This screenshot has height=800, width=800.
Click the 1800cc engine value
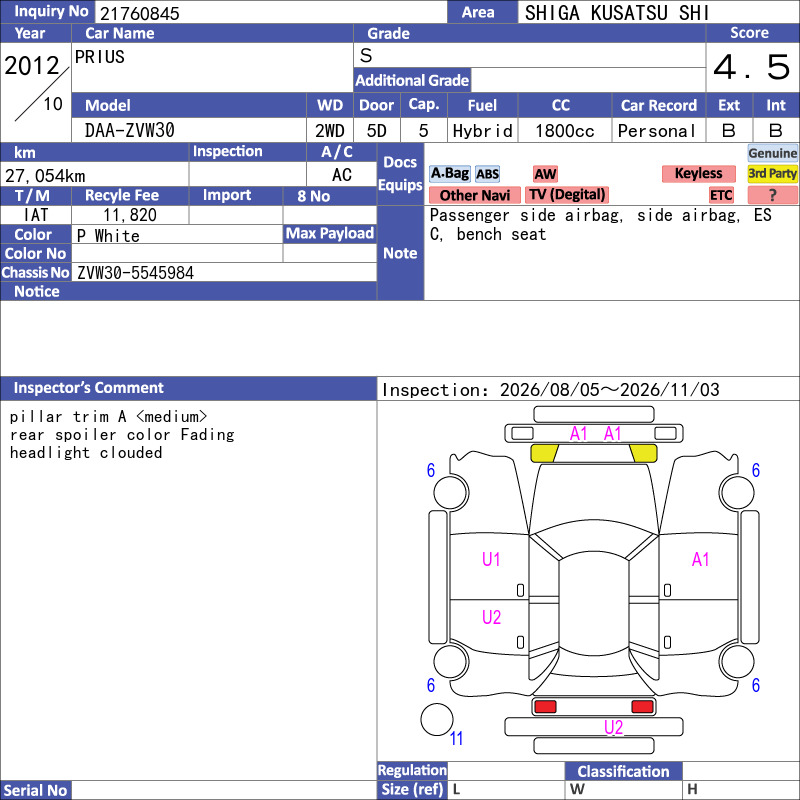pos(565,131)
